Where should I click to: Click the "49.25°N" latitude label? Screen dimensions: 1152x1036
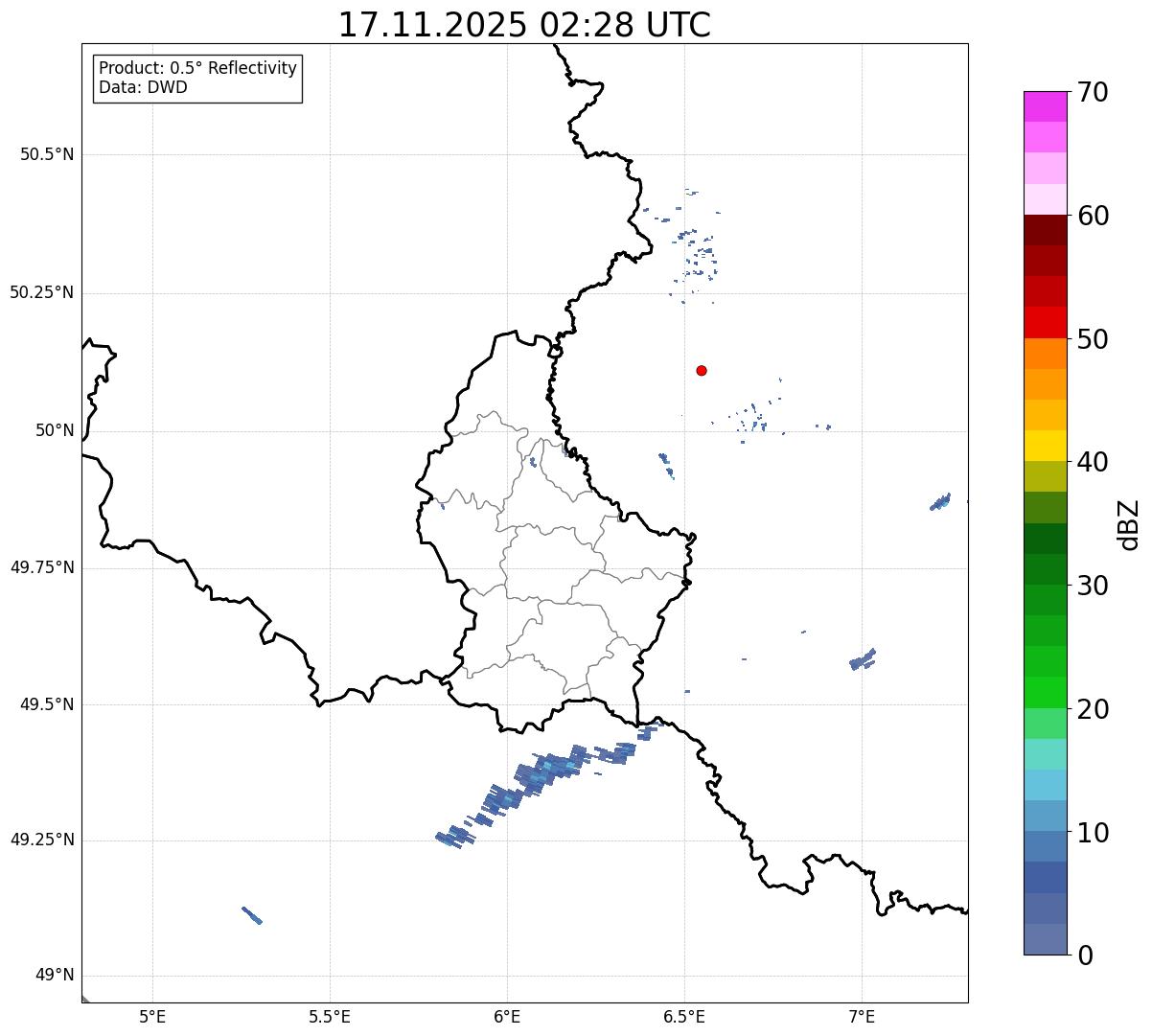42,840
